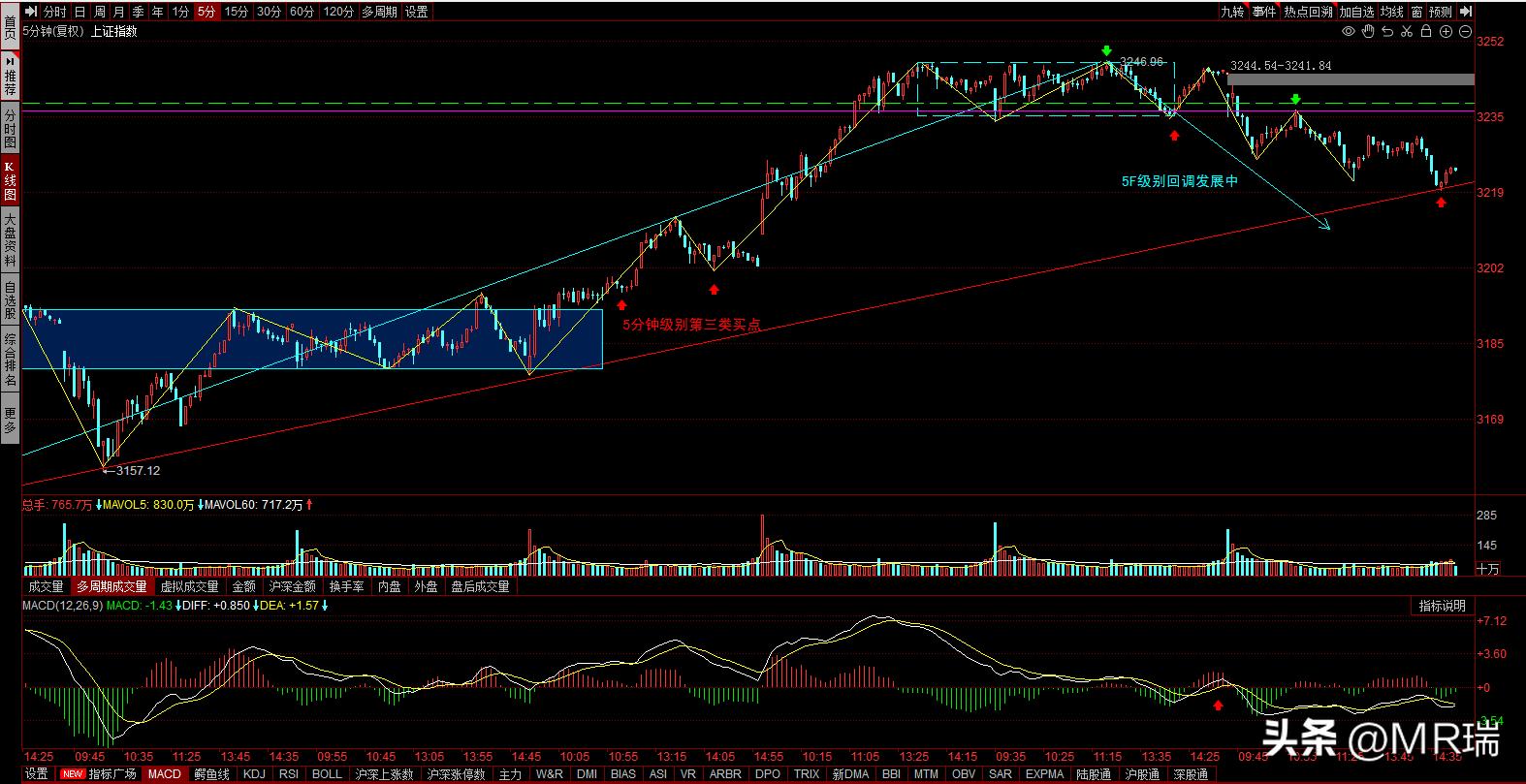
Task: Go to 首页 in the left sidebar
Action: tap(10, 26)
